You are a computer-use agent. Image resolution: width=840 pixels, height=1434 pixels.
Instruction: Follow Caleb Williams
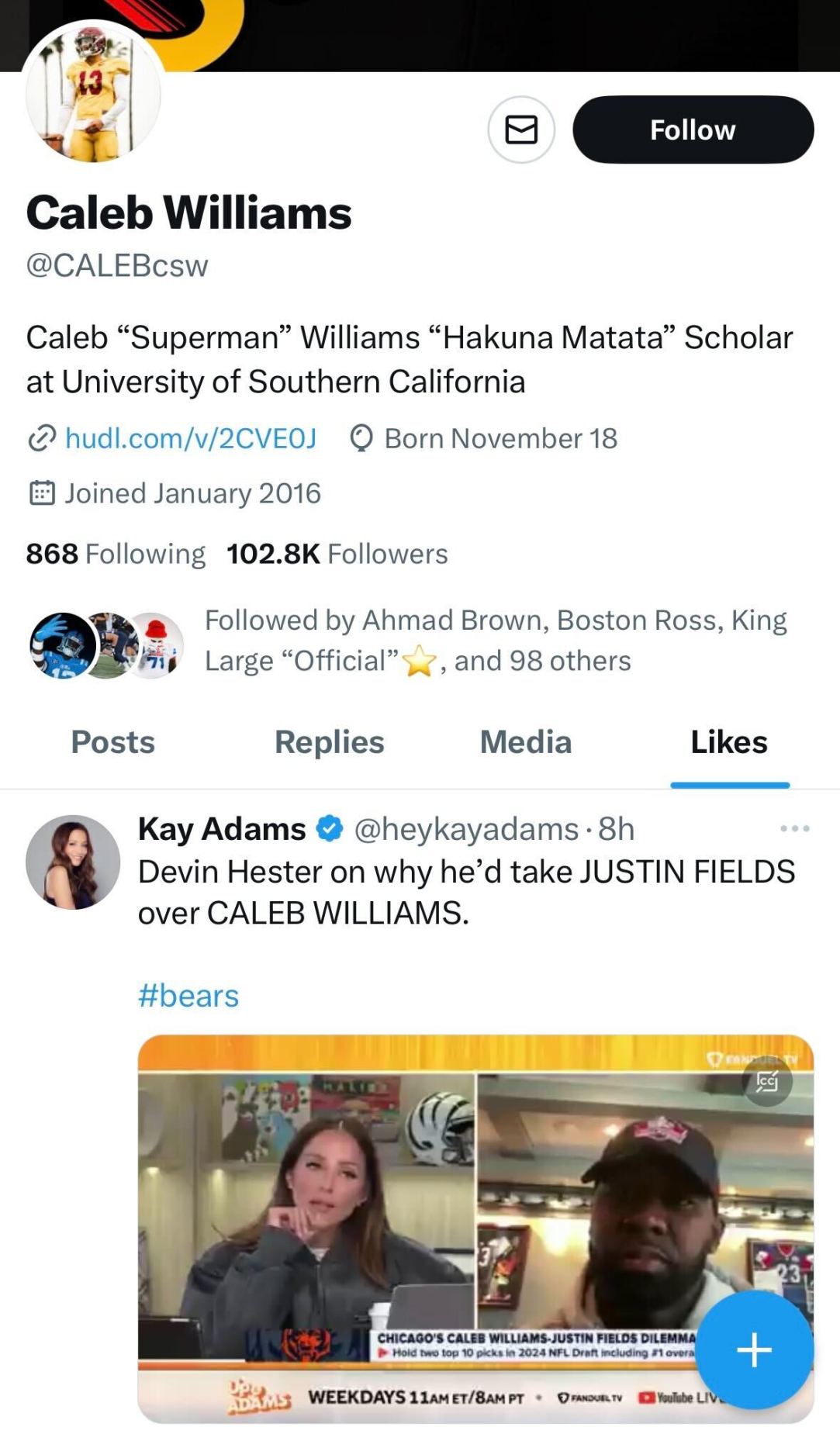coord(693,130)
